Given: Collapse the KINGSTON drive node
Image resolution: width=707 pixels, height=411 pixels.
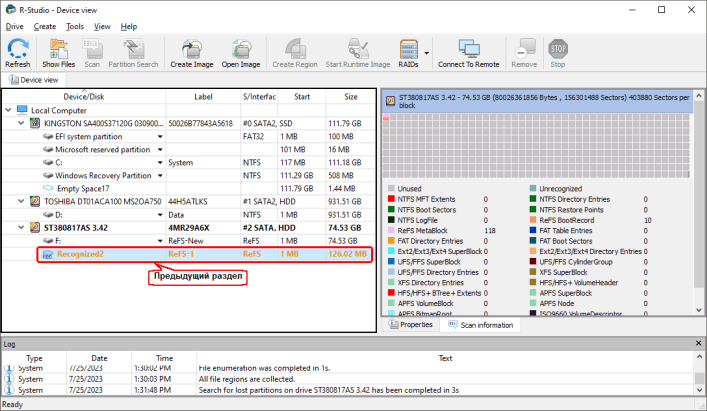Looking at the screenshot, I should (x=21, y=123).
